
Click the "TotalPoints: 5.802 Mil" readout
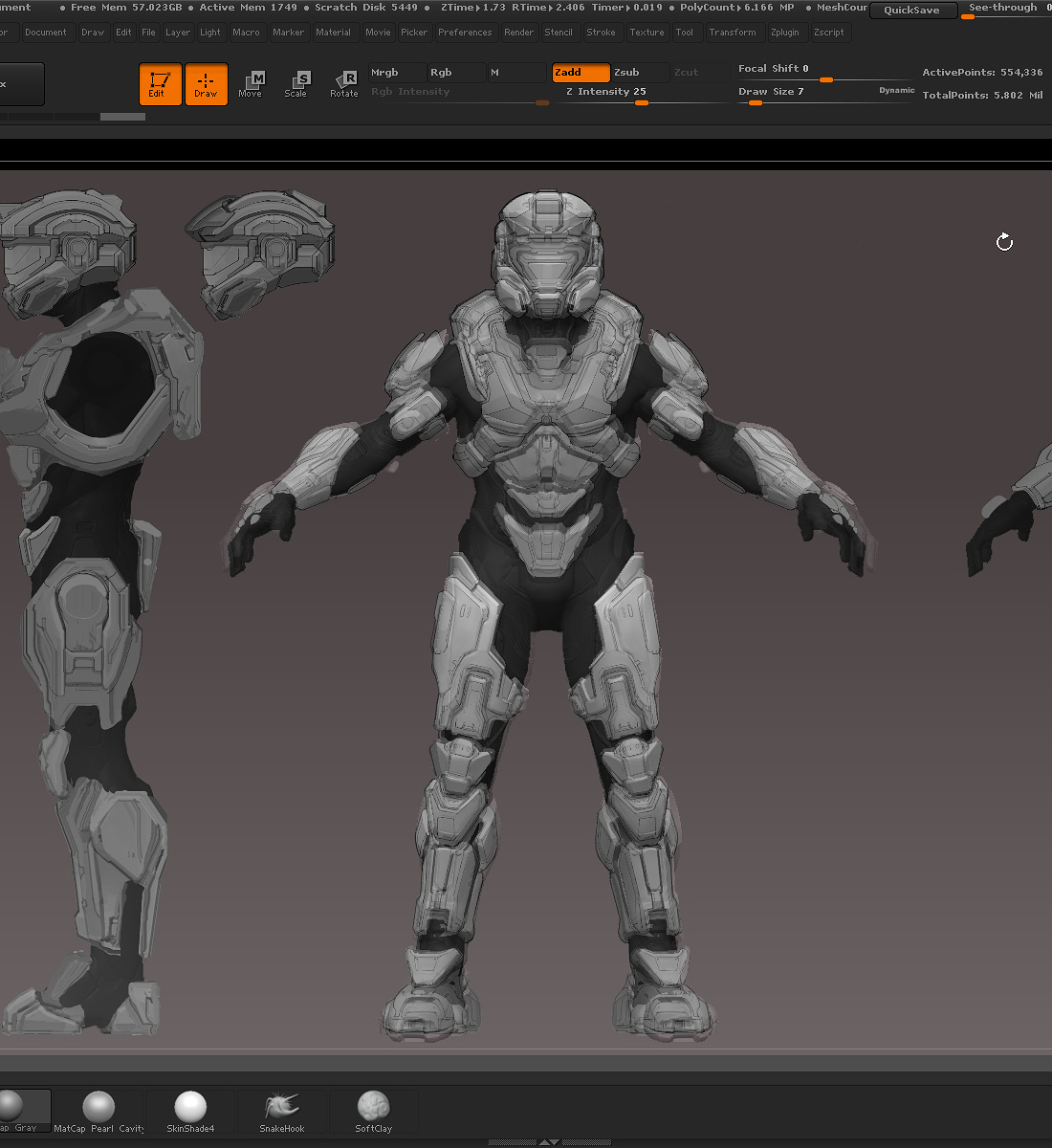pyautogui.click(x=982, y=96)
